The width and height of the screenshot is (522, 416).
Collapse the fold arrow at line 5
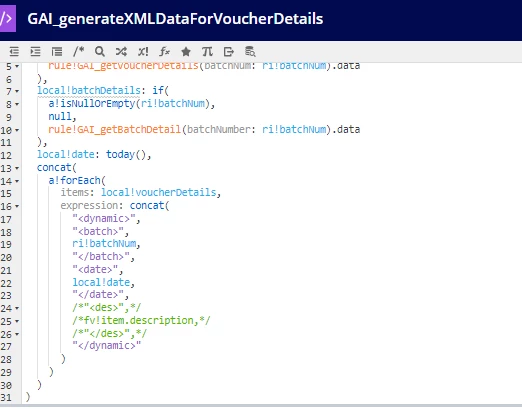[x=17, y=67]
